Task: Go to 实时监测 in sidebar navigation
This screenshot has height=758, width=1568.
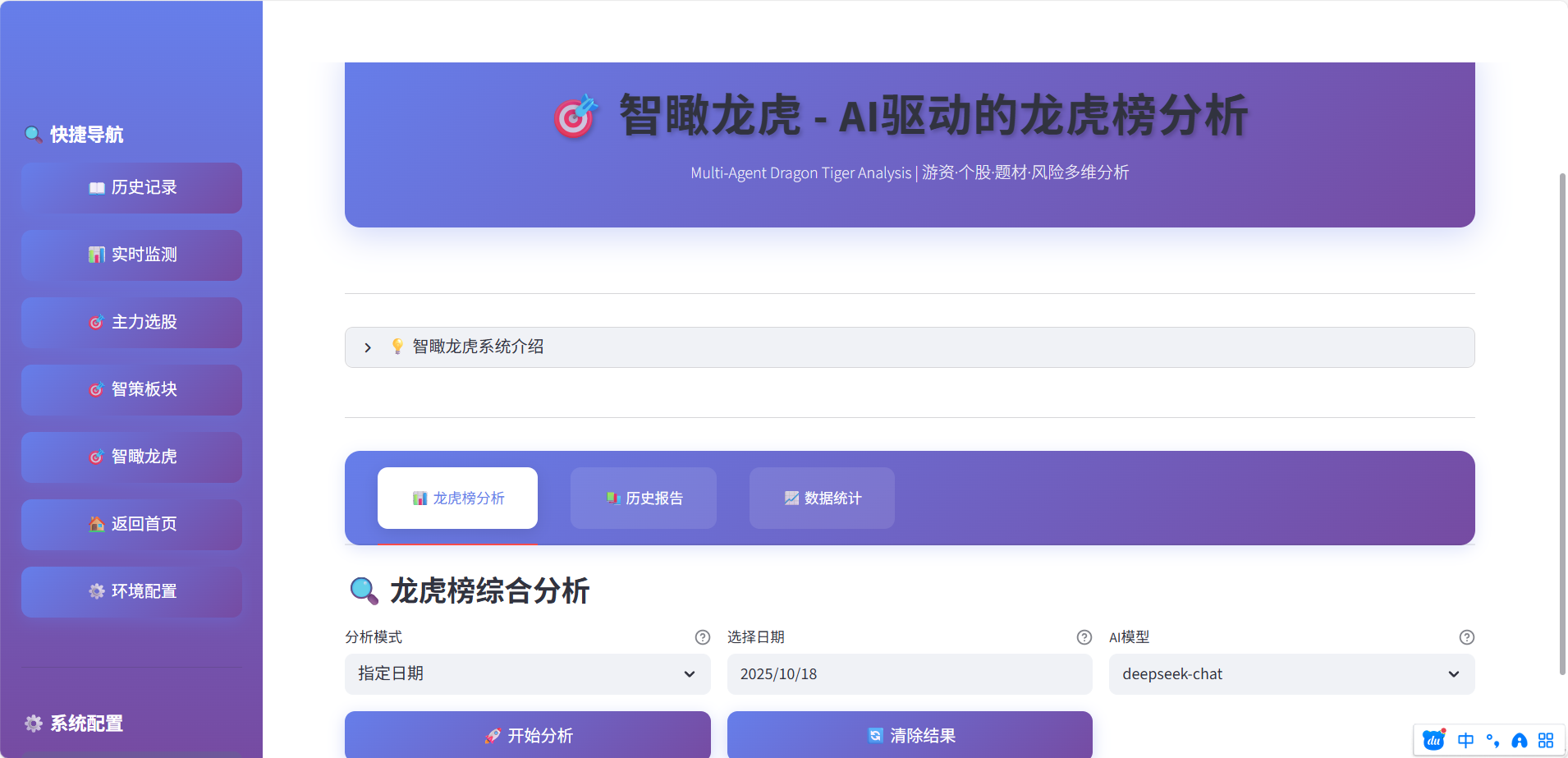Action: point(131,255)
